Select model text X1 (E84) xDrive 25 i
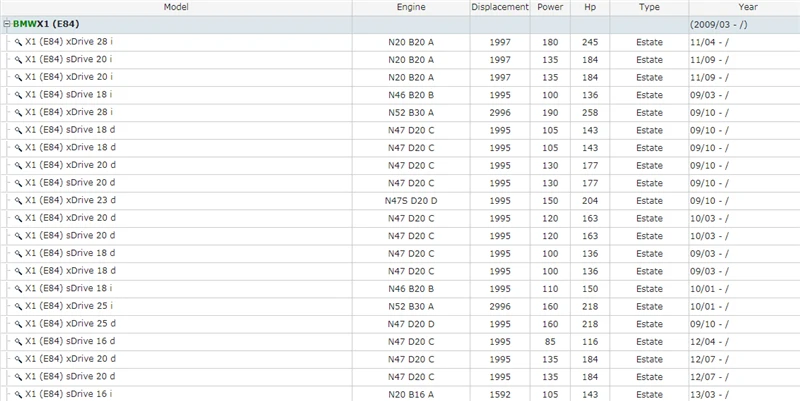The width and height of the screenshot is (800, 401). [69, 306]
